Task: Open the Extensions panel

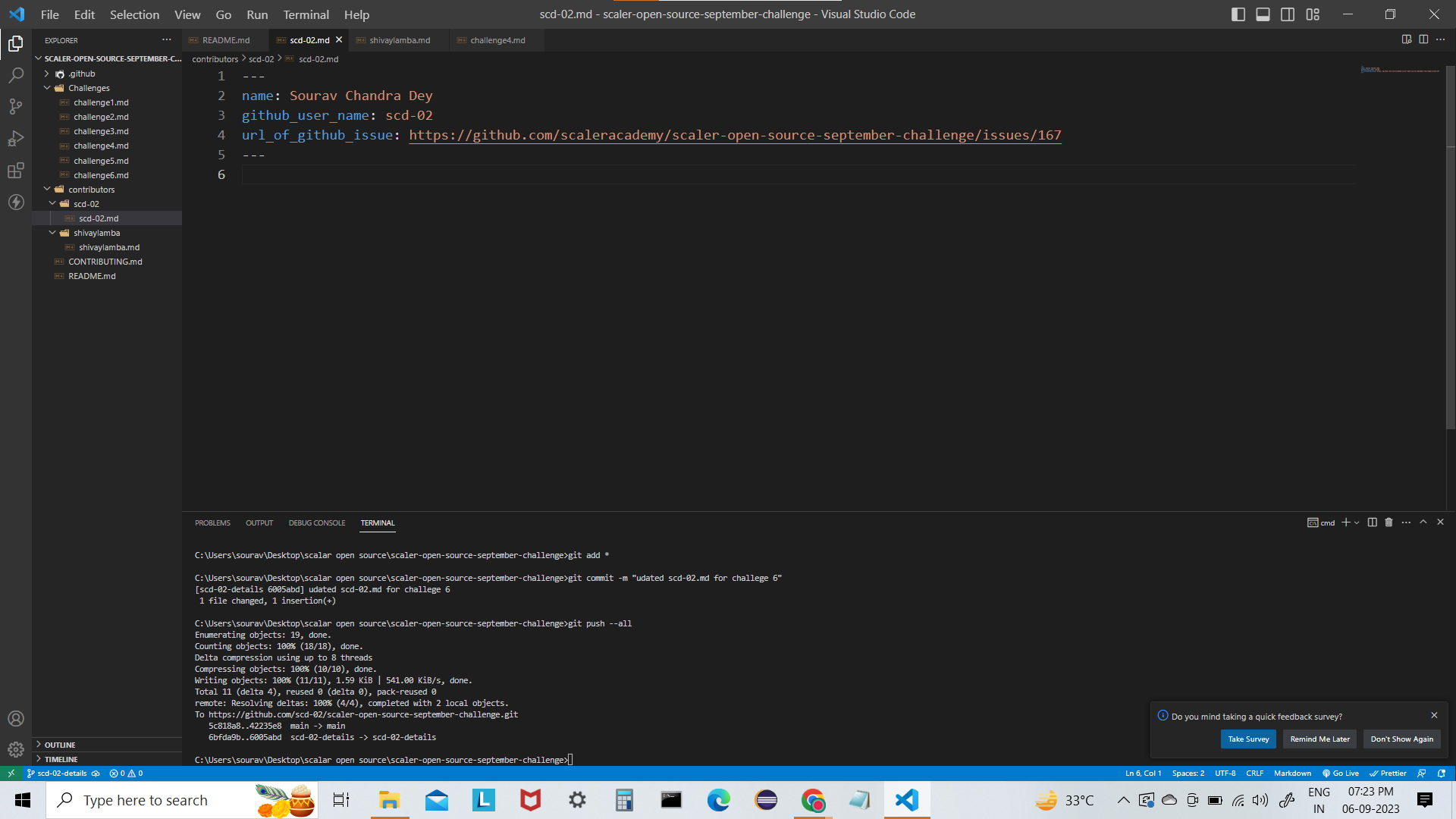Action: coord(15,170)
